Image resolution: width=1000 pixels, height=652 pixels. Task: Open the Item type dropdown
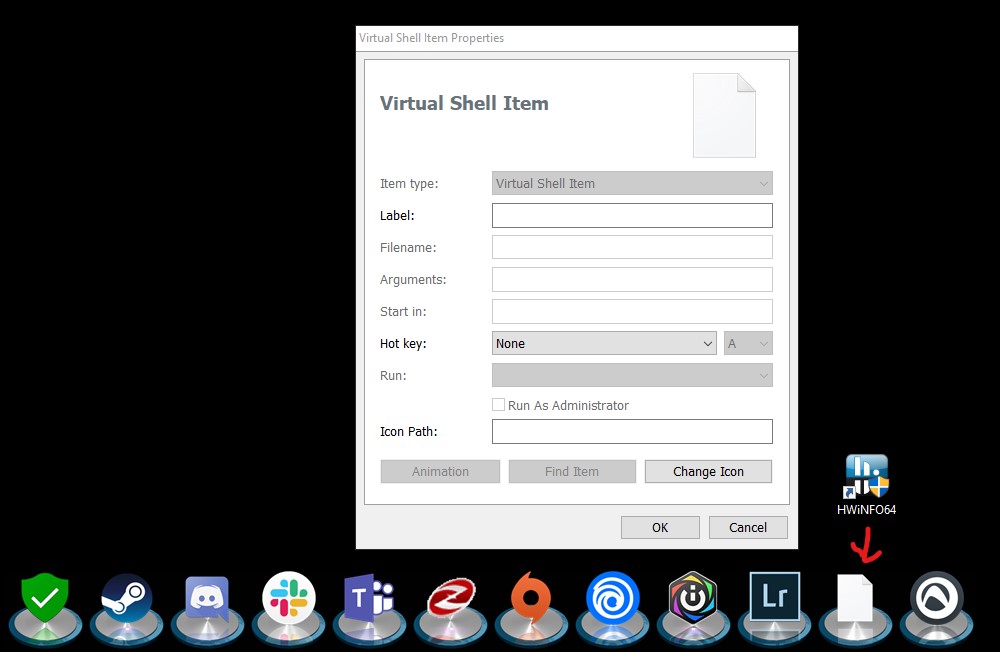pos(632,183)
